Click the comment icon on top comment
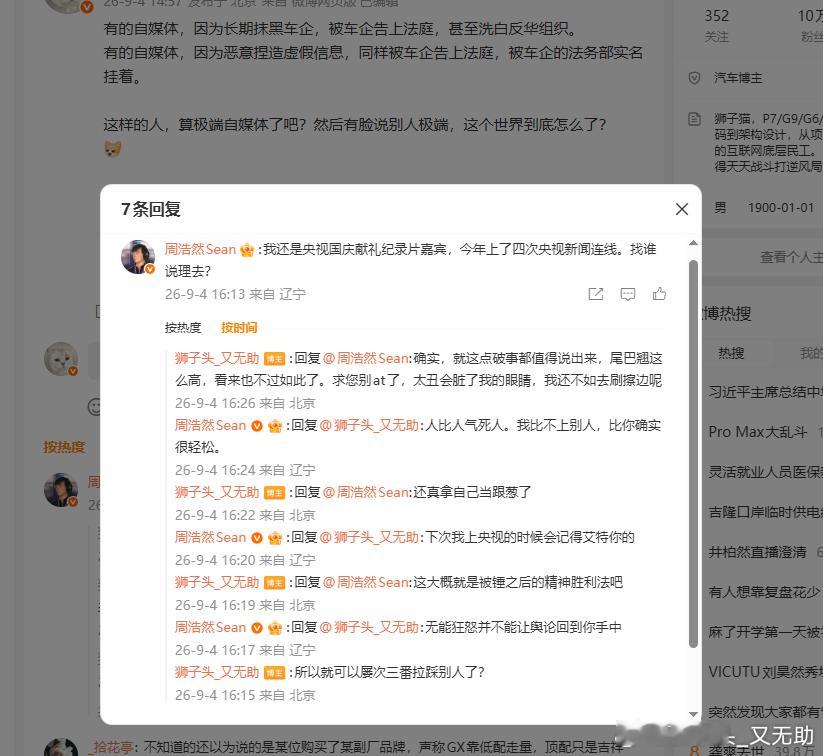Screen dimensions: 823x756 pyautogui.click(x=628, y=294)
